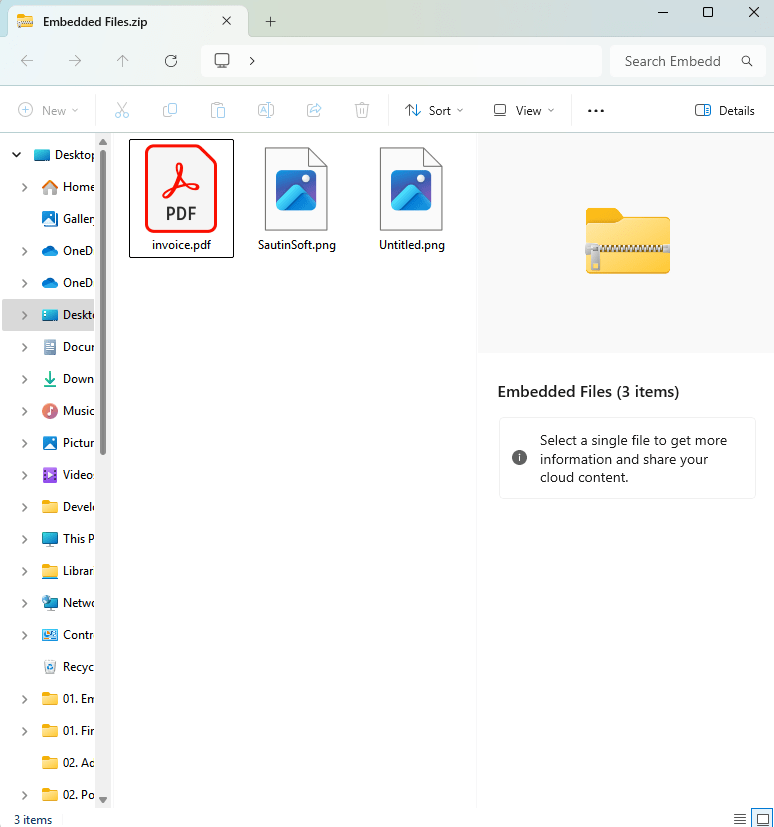Select the Untitled.png image file
774x827 pixels.
click(412, 198)
